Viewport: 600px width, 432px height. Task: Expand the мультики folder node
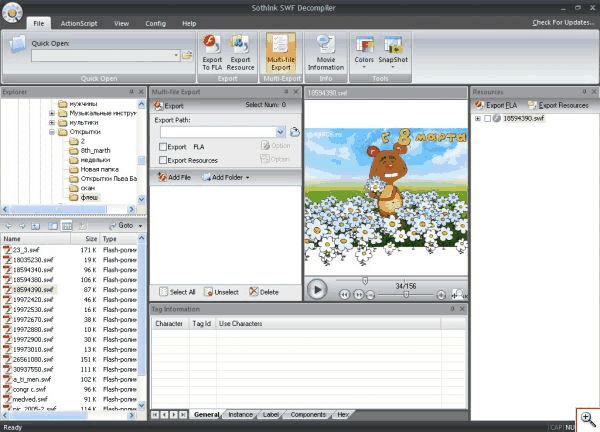click(52, 122)
